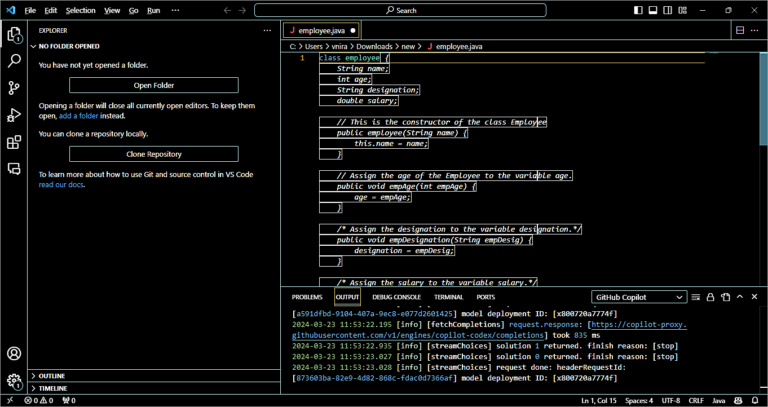Open the Selection menu
Image resolution: width=768 pixels, height=407 pixels.
(81, 10)
